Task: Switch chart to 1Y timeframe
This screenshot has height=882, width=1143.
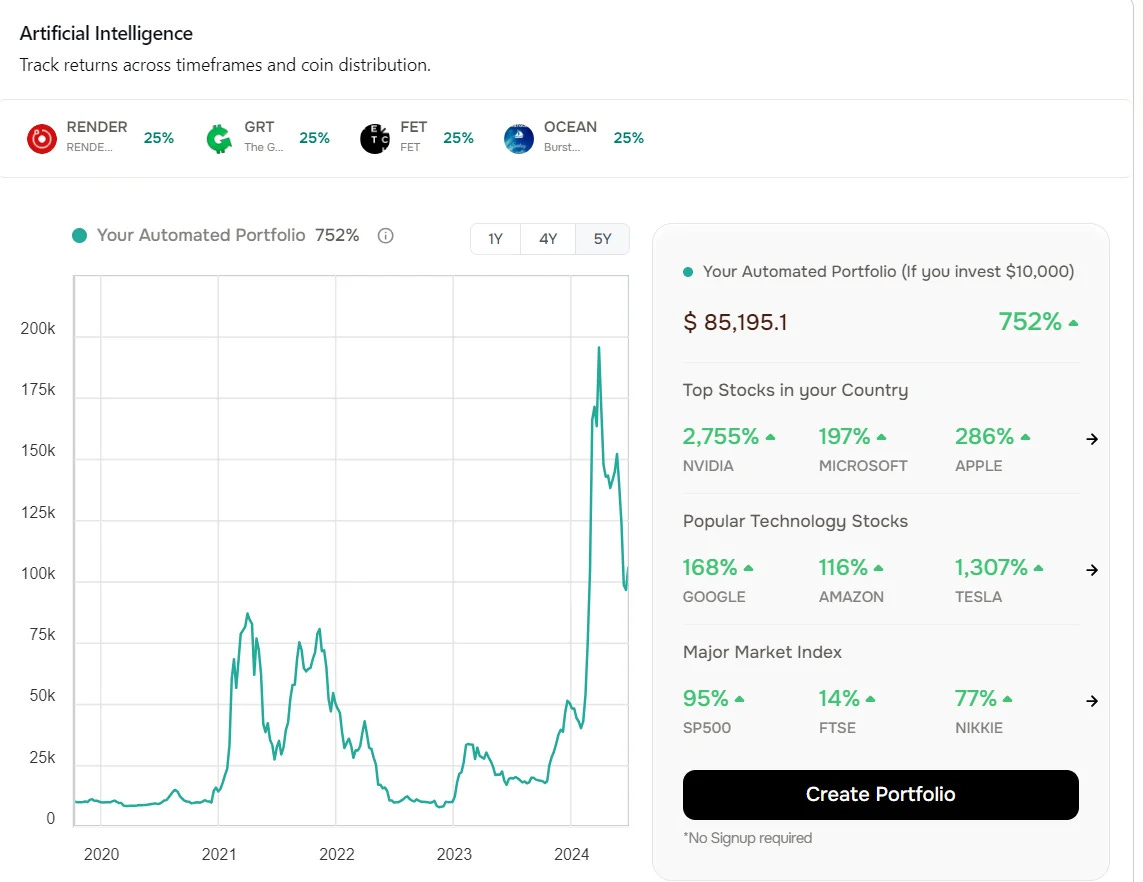Action: coord(496,239)
